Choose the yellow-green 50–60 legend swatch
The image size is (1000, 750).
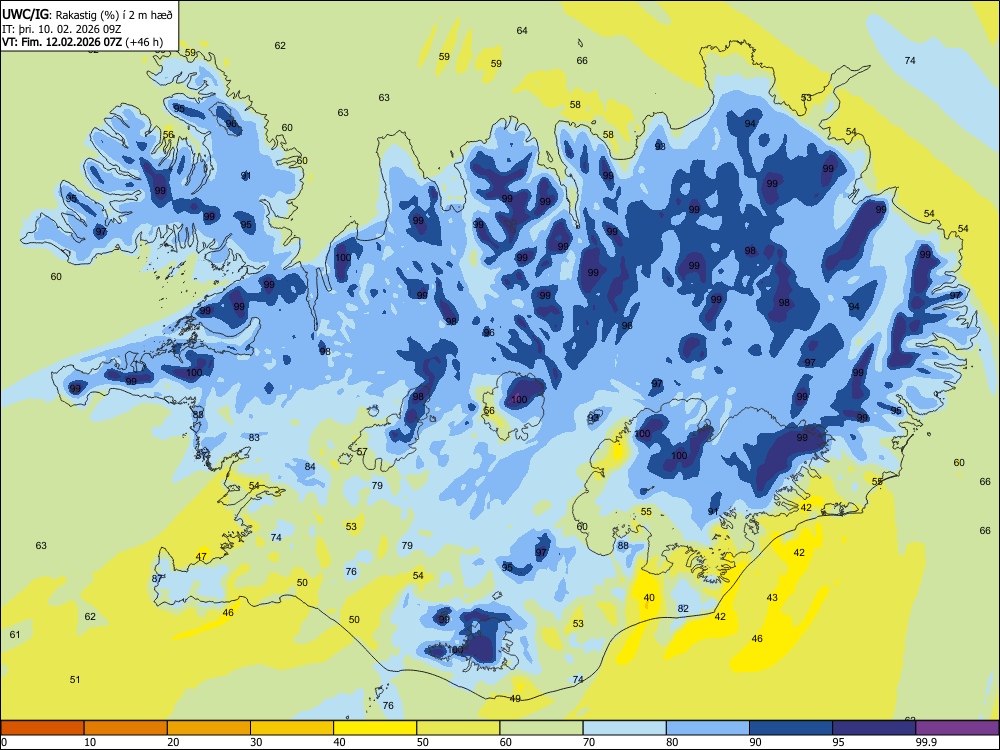pyautogui.click(x=459, y=728)
